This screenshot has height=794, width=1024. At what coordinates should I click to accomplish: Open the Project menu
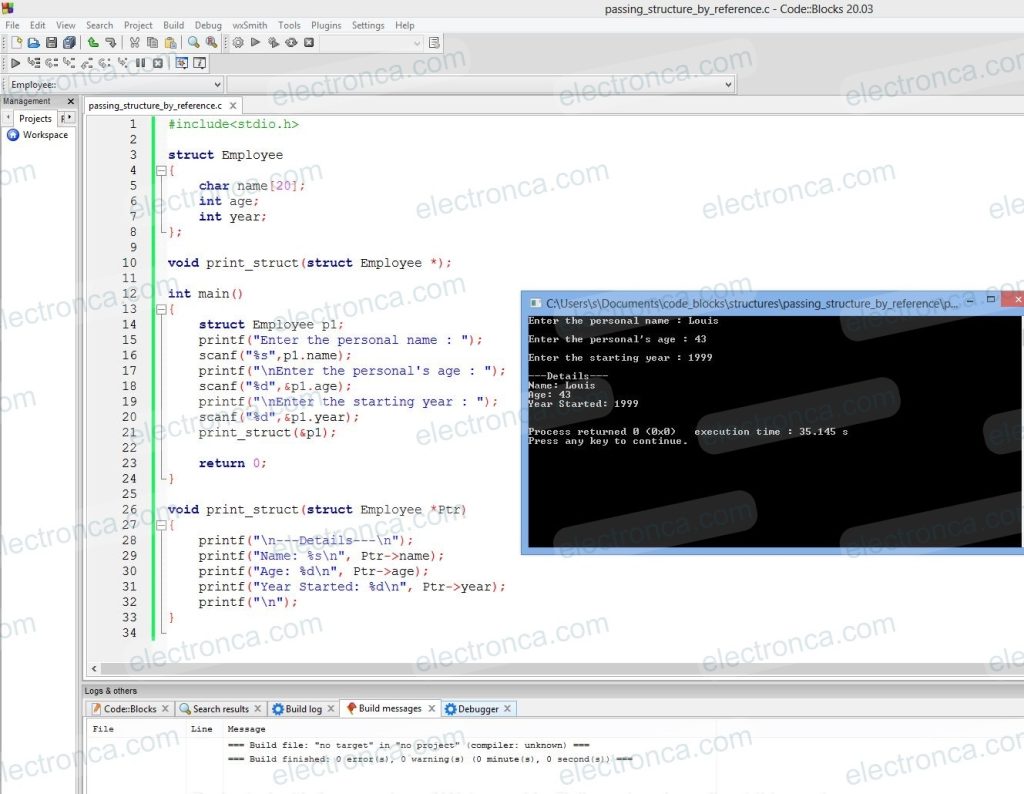click(x=138, y=25)
